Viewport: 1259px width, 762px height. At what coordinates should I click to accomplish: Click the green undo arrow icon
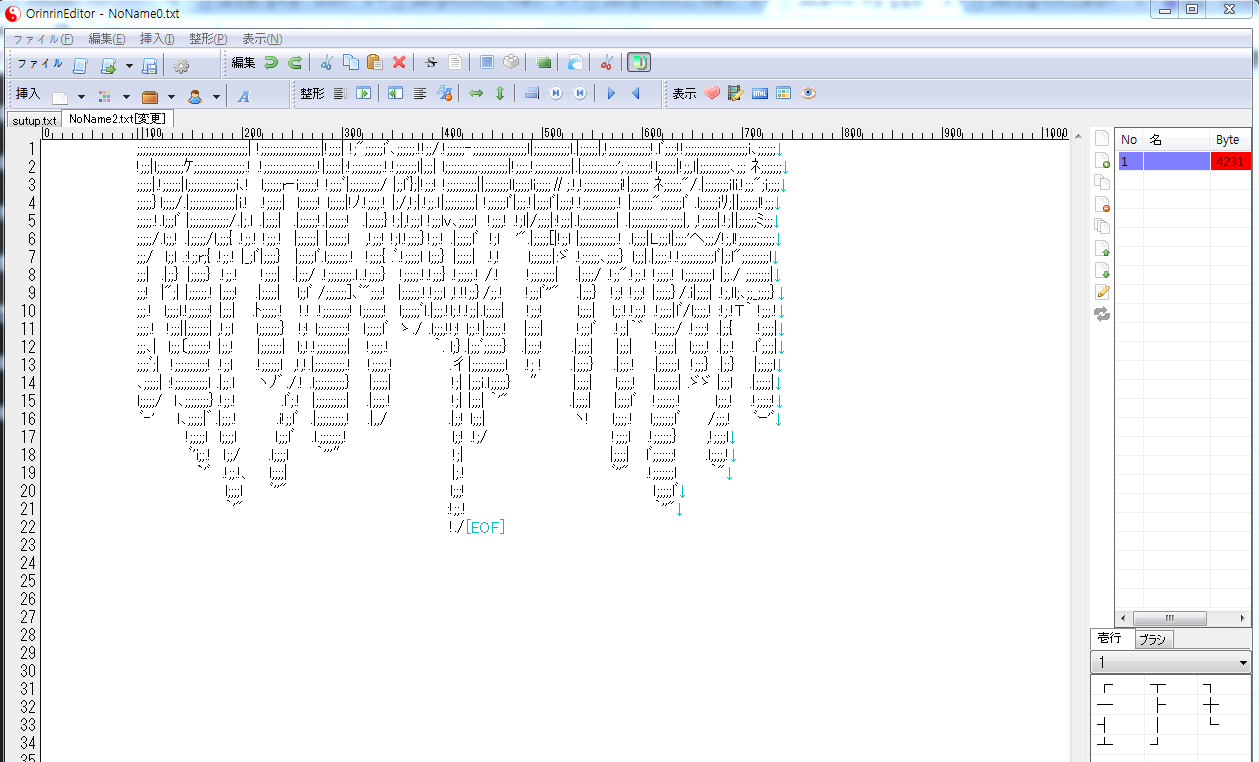pyautogui.click(x=270, y=63)
